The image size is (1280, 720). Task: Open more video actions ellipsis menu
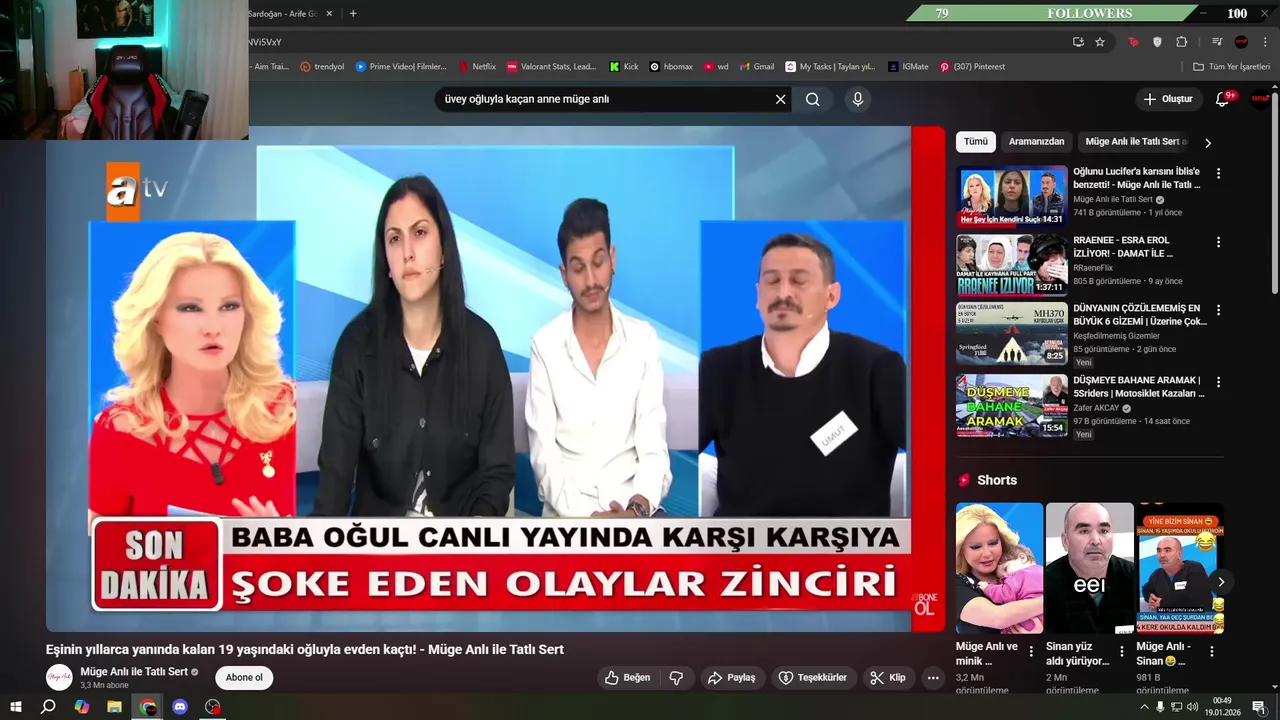pyautogui.click(x=933, y=677)
